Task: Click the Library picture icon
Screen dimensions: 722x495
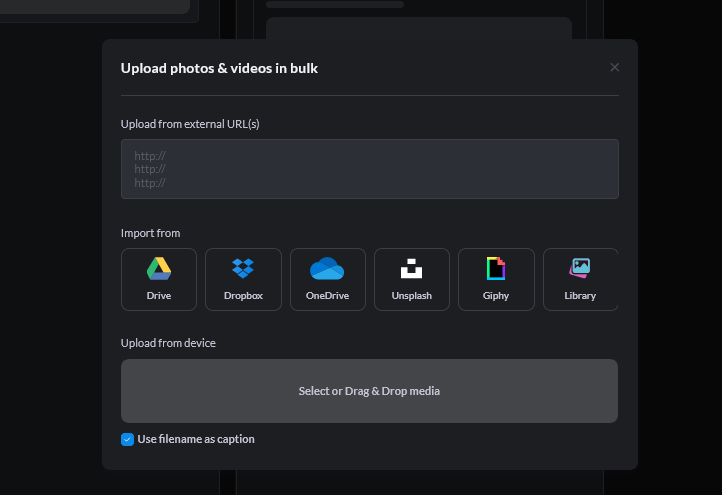Action: pyautogui.click(x=580, y=268)
